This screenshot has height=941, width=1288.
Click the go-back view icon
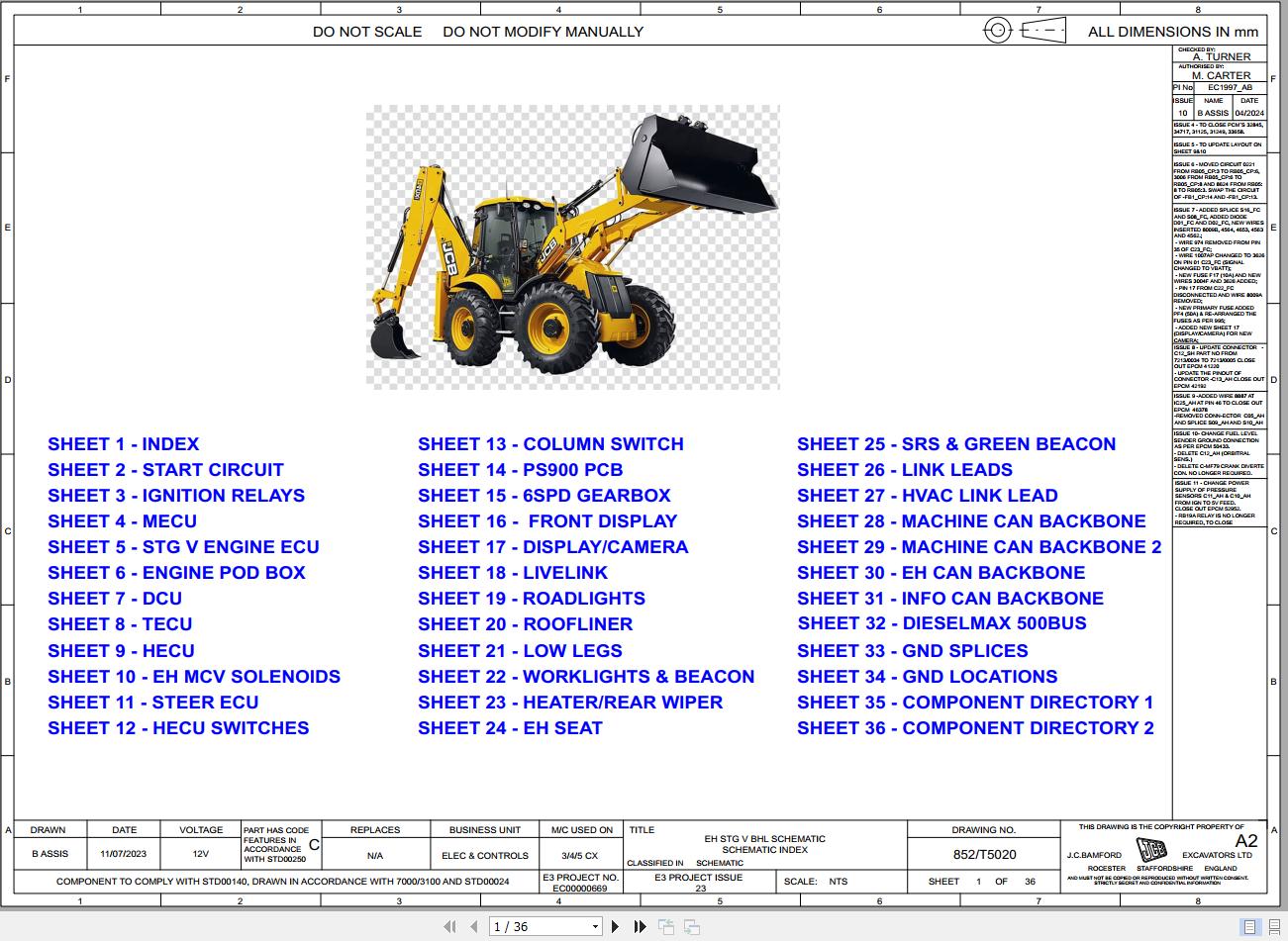tap(666, 926)
